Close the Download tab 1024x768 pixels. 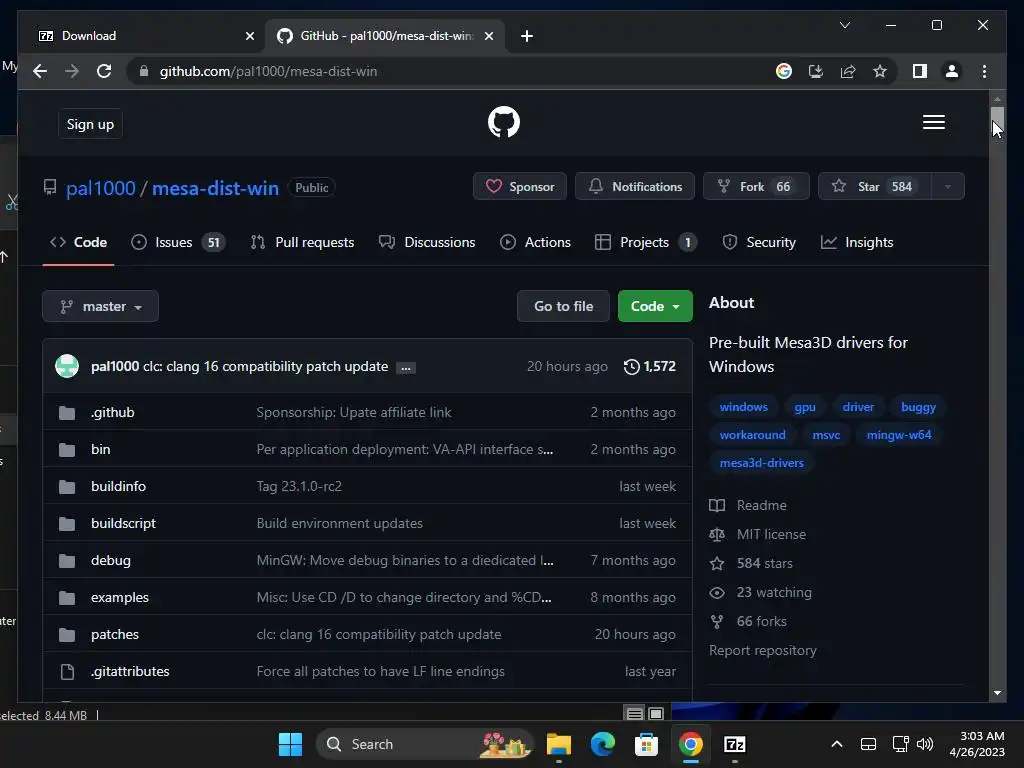click(249, 36)
